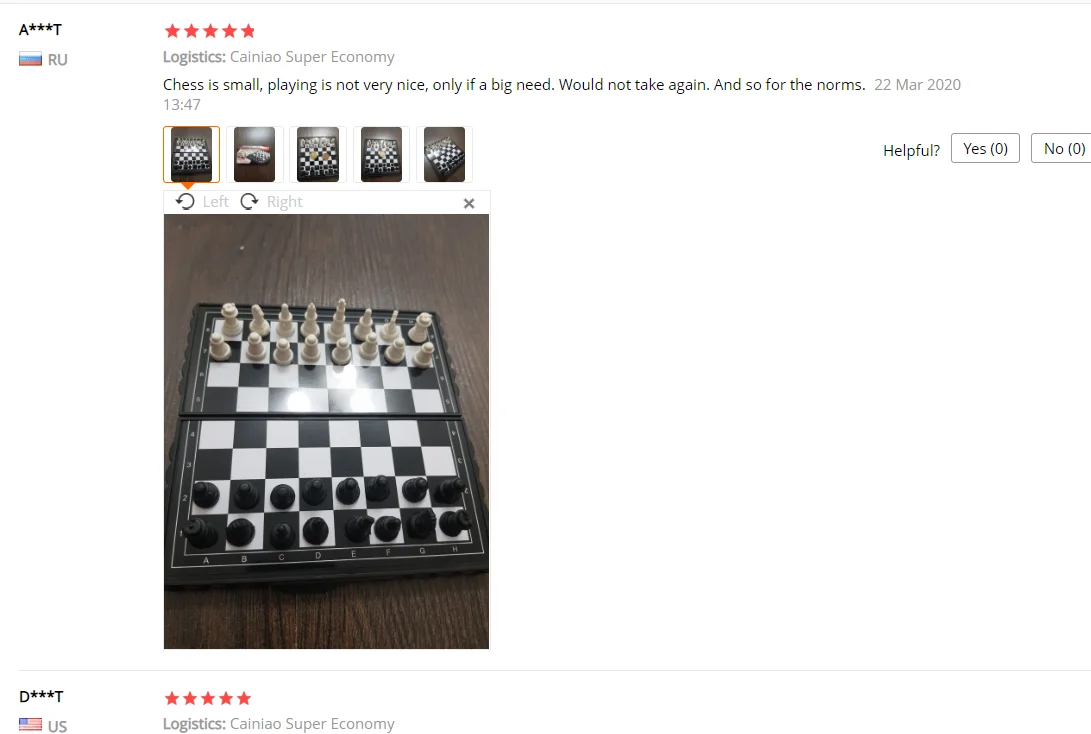1091x734 pixels.
Task: Click the five-star rating of D***T's review
Action: click(207, 698)
